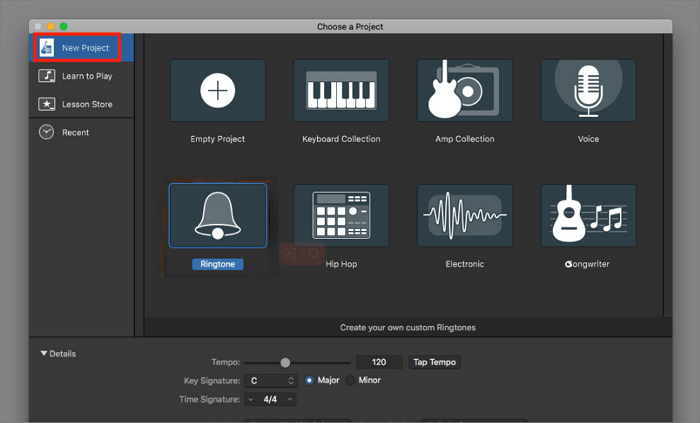Open the Lesson Store section

[x=82, y=104]
